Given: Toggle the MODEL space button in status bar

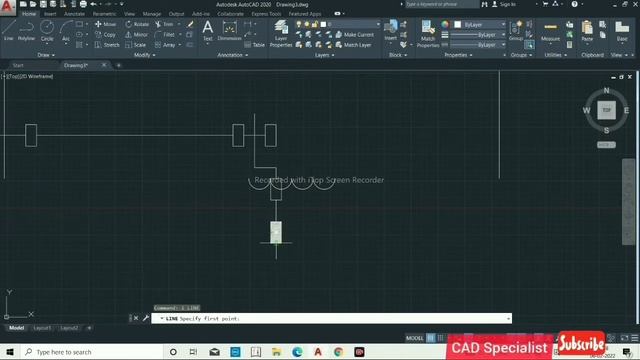Looking at the screenshot, I should click(x=414, y=338).
